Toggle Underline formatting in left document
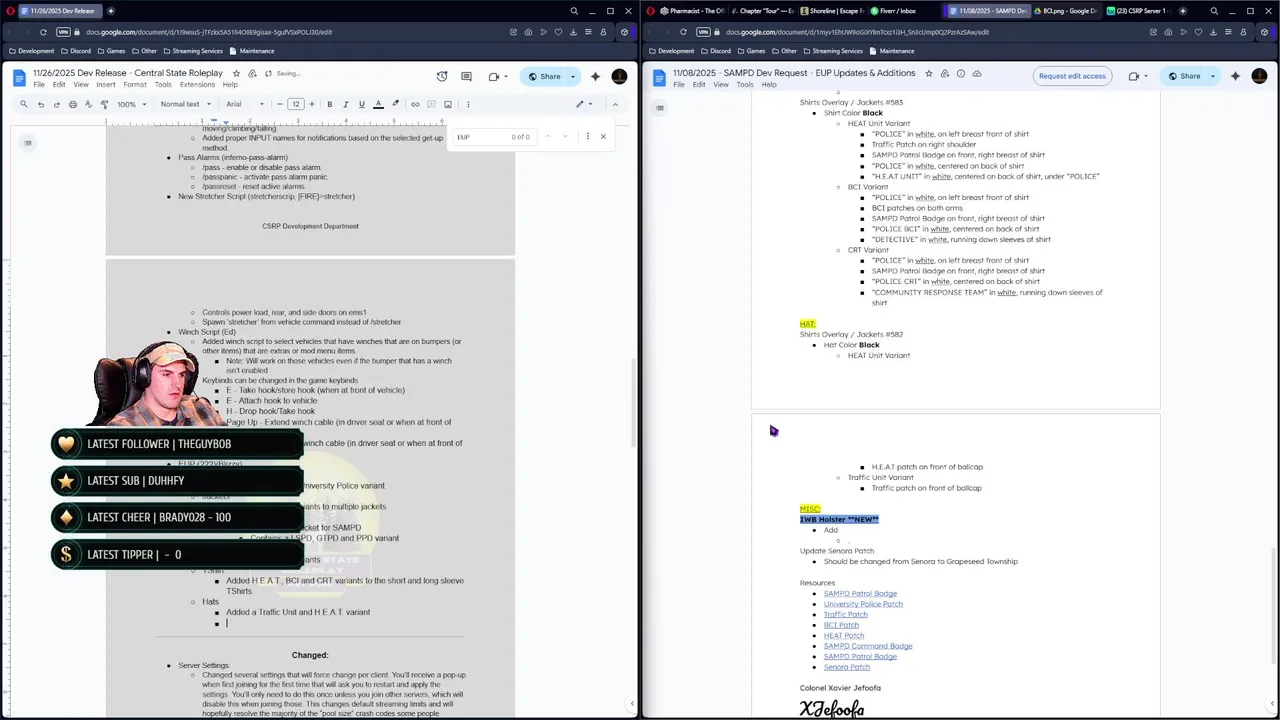 361,104
